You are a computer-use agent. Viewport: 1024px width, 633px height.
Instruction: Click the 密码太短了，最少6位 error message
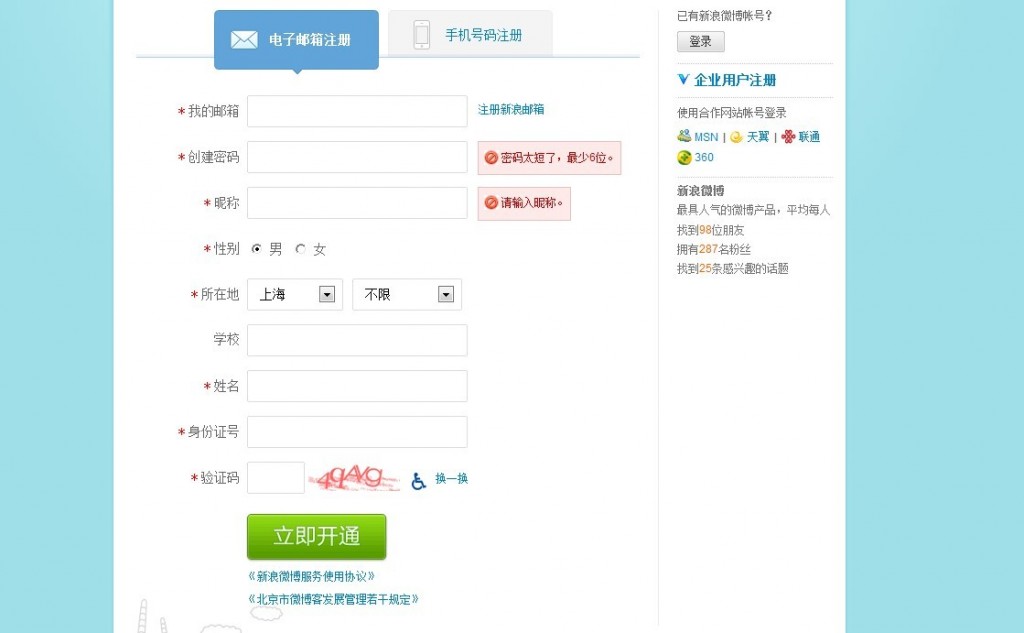coord(549,157)
